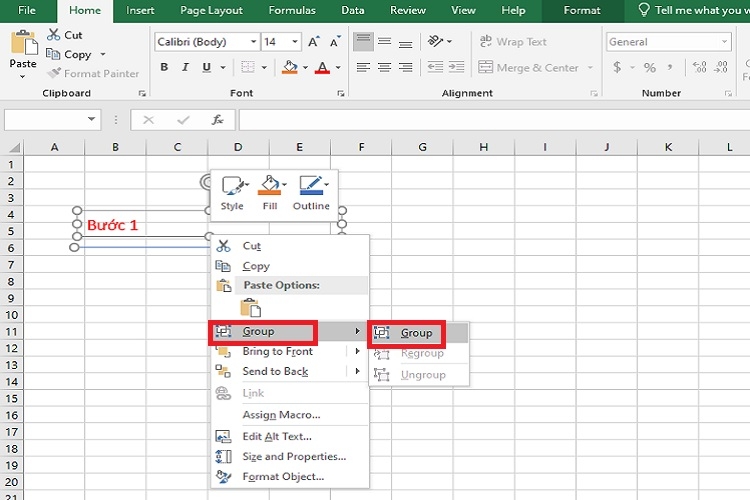Open the Font dialog launcher
The height and width of the screenshot is (500, 750).
[341, 93]
